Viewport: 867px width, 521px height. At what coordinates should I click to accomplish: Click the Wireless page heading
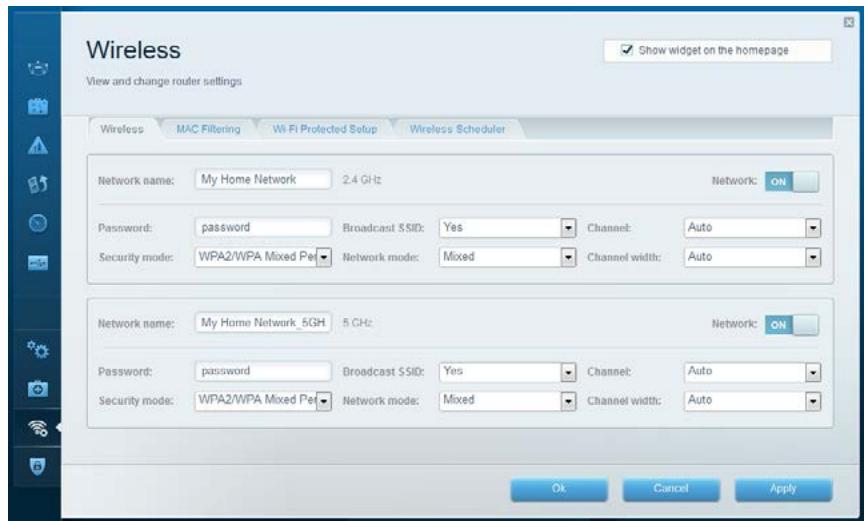point(133,50)
